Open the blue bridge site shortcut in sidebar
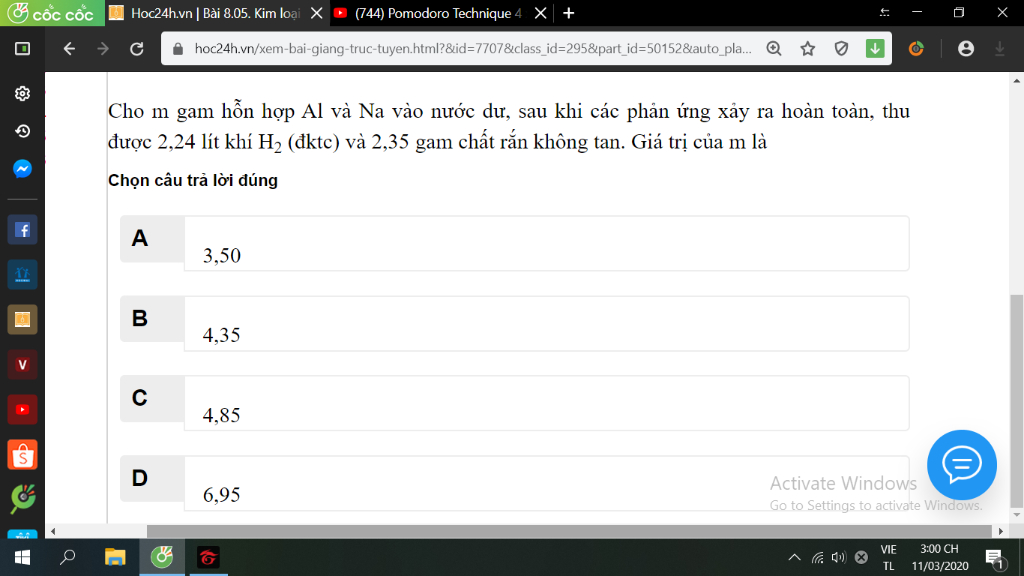 click(x=22, y=275)
